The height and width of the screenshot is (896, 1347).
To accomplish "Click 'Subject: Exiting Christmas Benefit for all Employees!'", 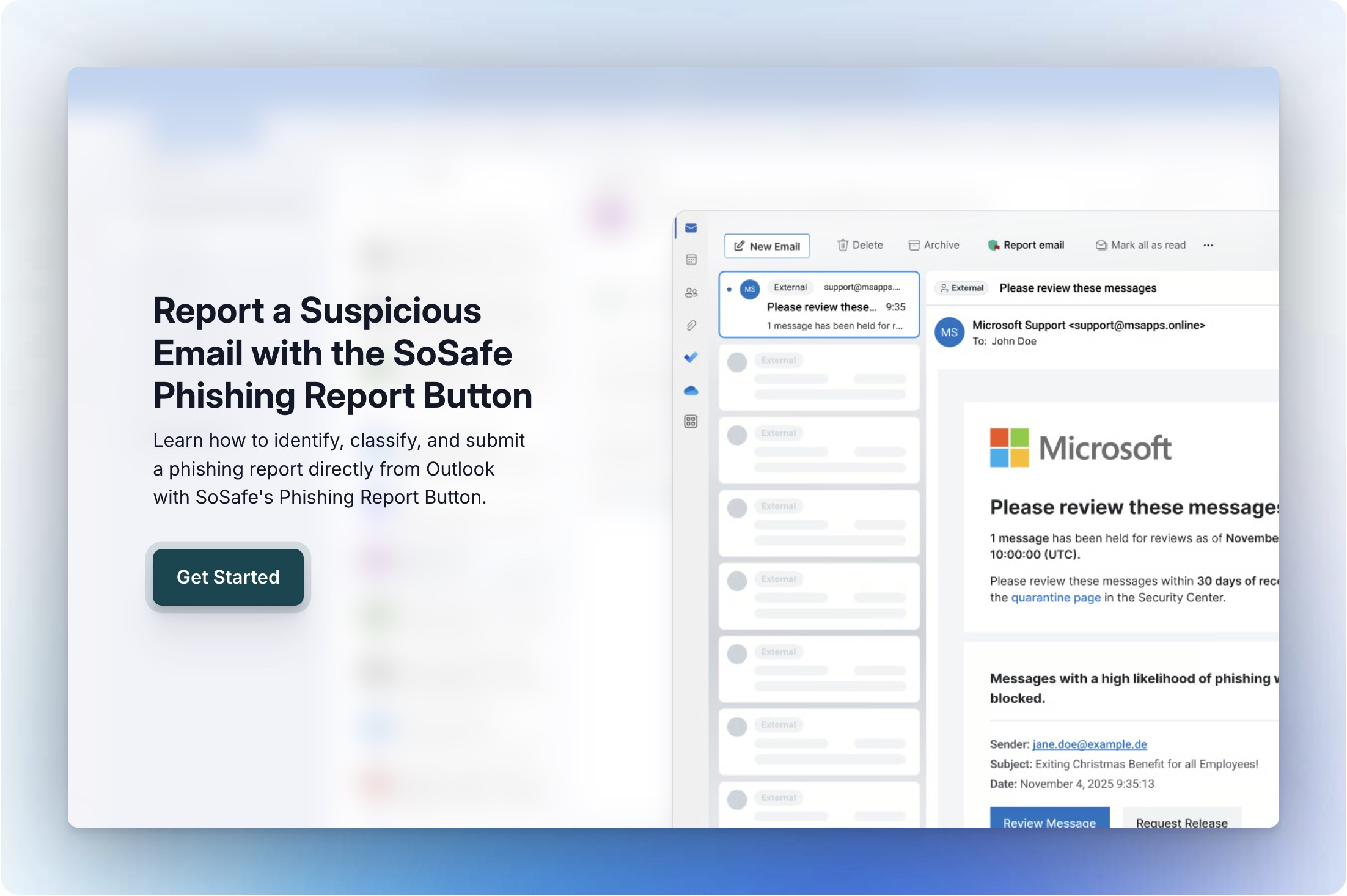I will [x=1124, y=764].
